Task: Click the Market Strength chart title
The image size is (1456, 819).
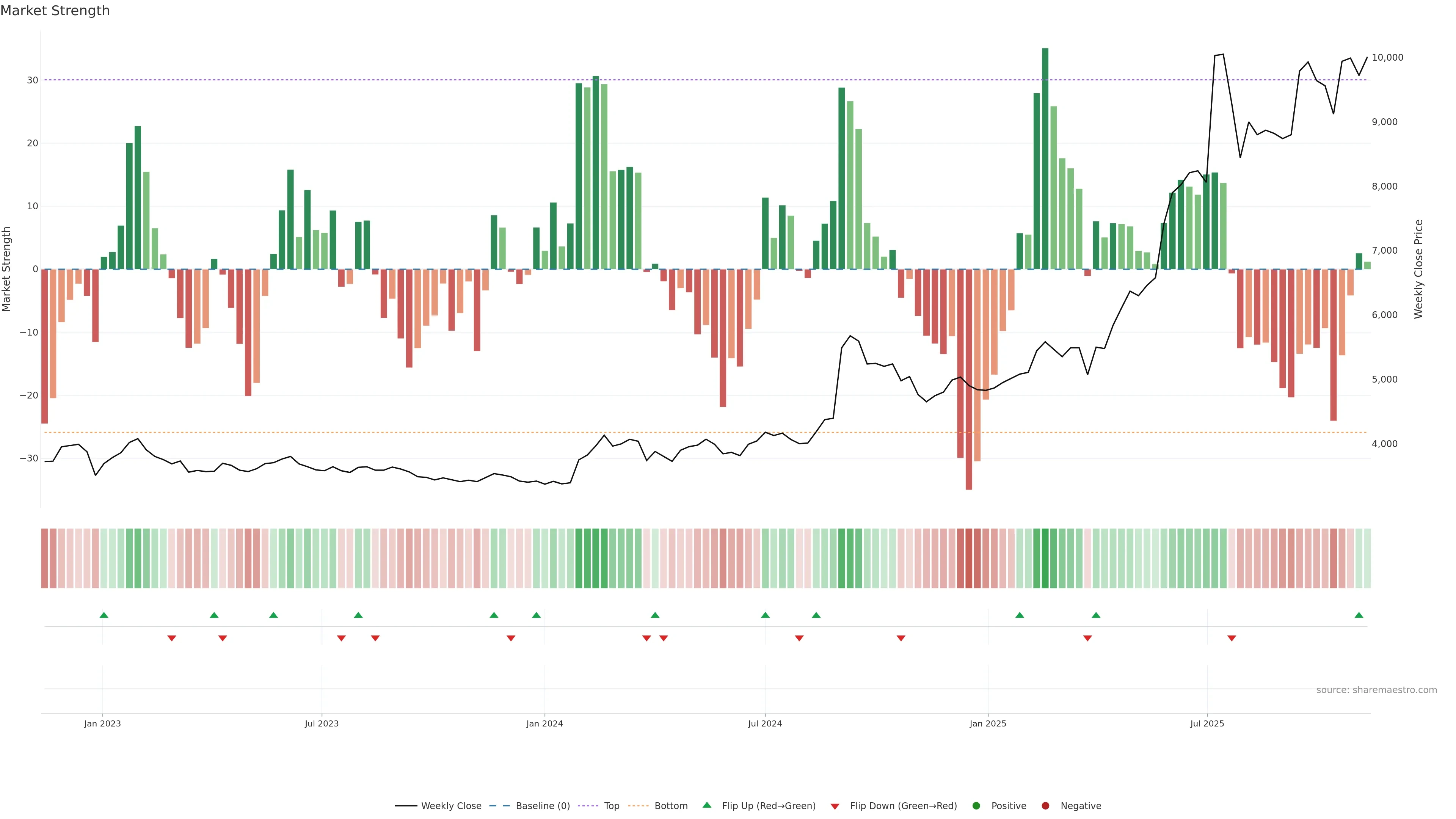Action: (x=55, y=11)
